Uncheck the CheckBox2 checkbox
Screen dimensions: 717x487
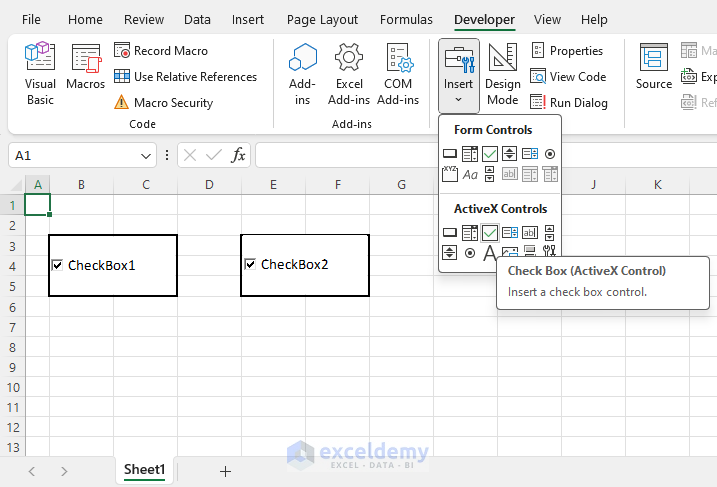click(x=250, y=264)
